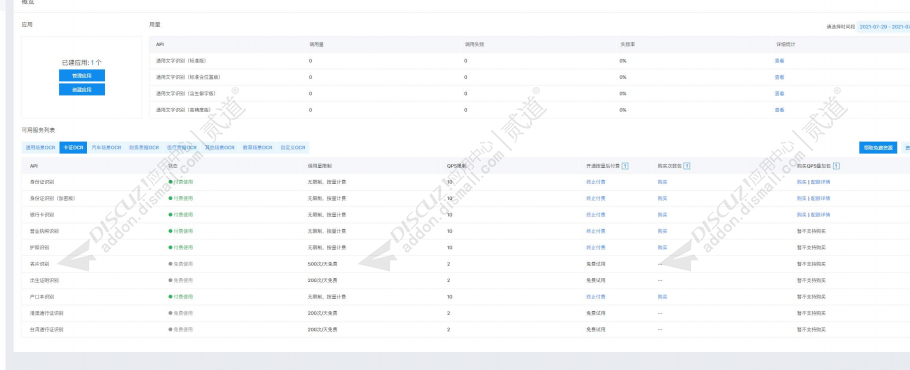The width and height of the screenshot is (910, 370).
Task: Open the 其他场景OCR tab
Action: [219, 147]
